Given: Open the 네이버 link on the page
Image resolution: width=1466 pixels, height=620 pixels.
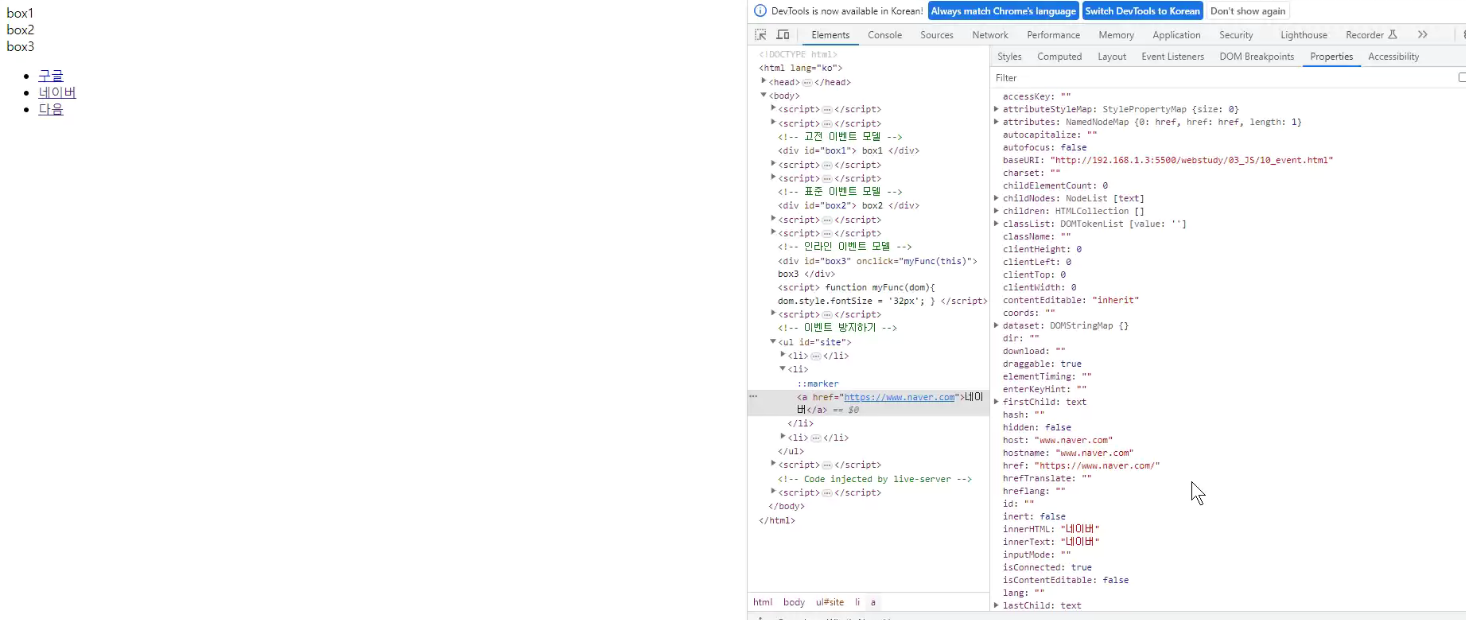Looking at the screenshot, I should point(57,93).
